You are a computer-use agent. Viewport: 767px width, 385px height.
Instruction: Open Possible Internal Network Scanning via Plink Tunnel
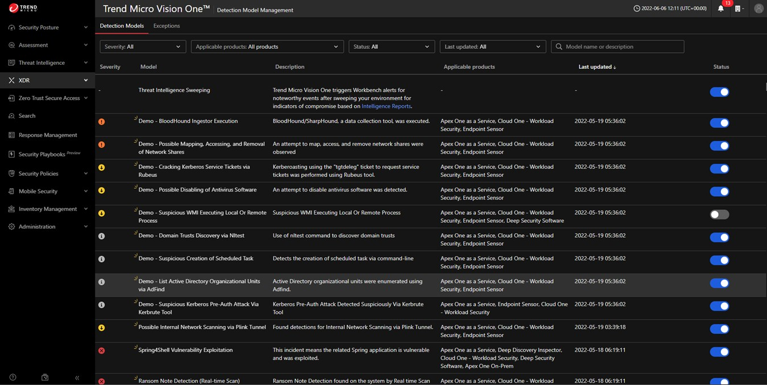tap(202, 327)
